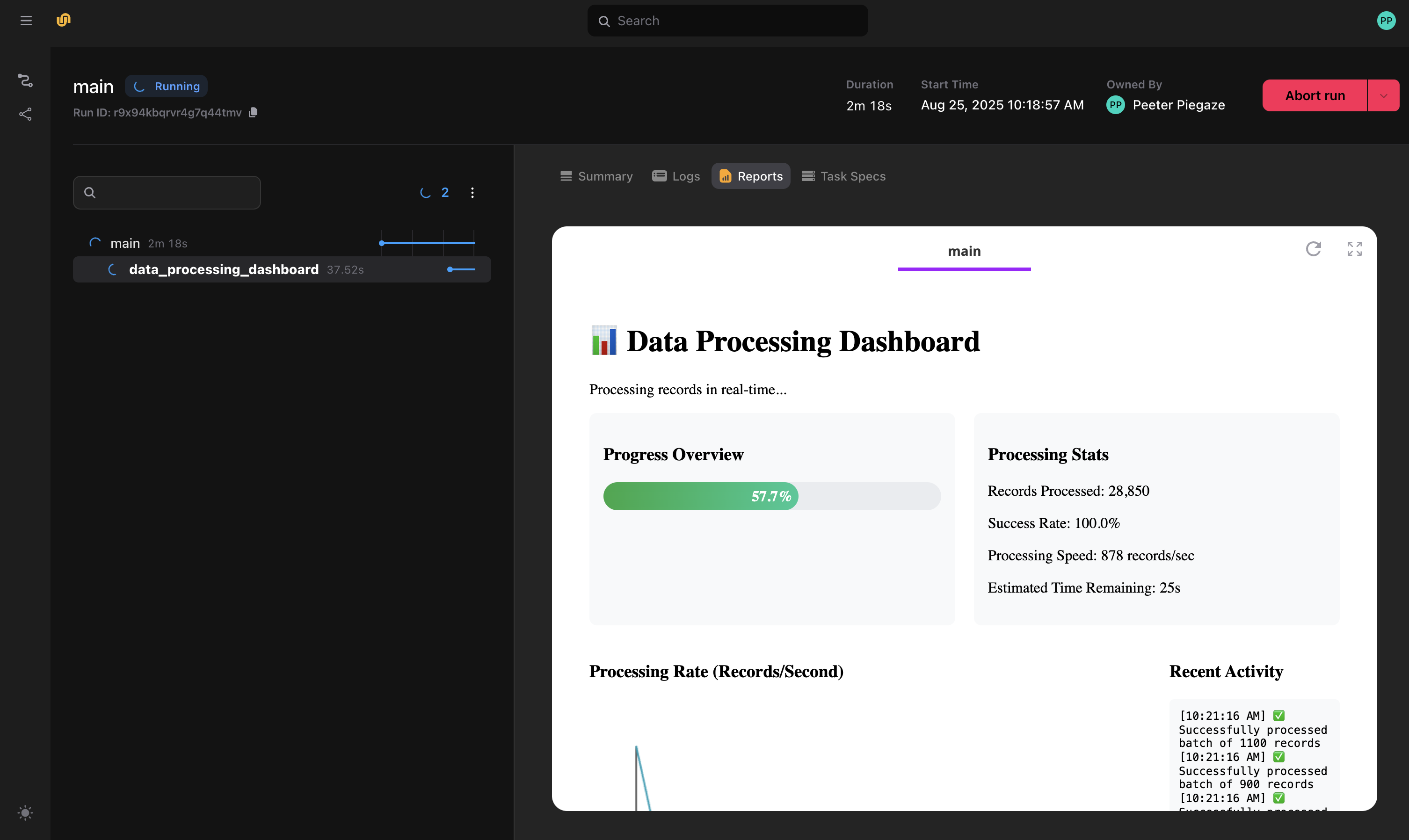1409x840 pixels.
Task: Toggle the light theme with the sun icon
Action: coord(25,813)
